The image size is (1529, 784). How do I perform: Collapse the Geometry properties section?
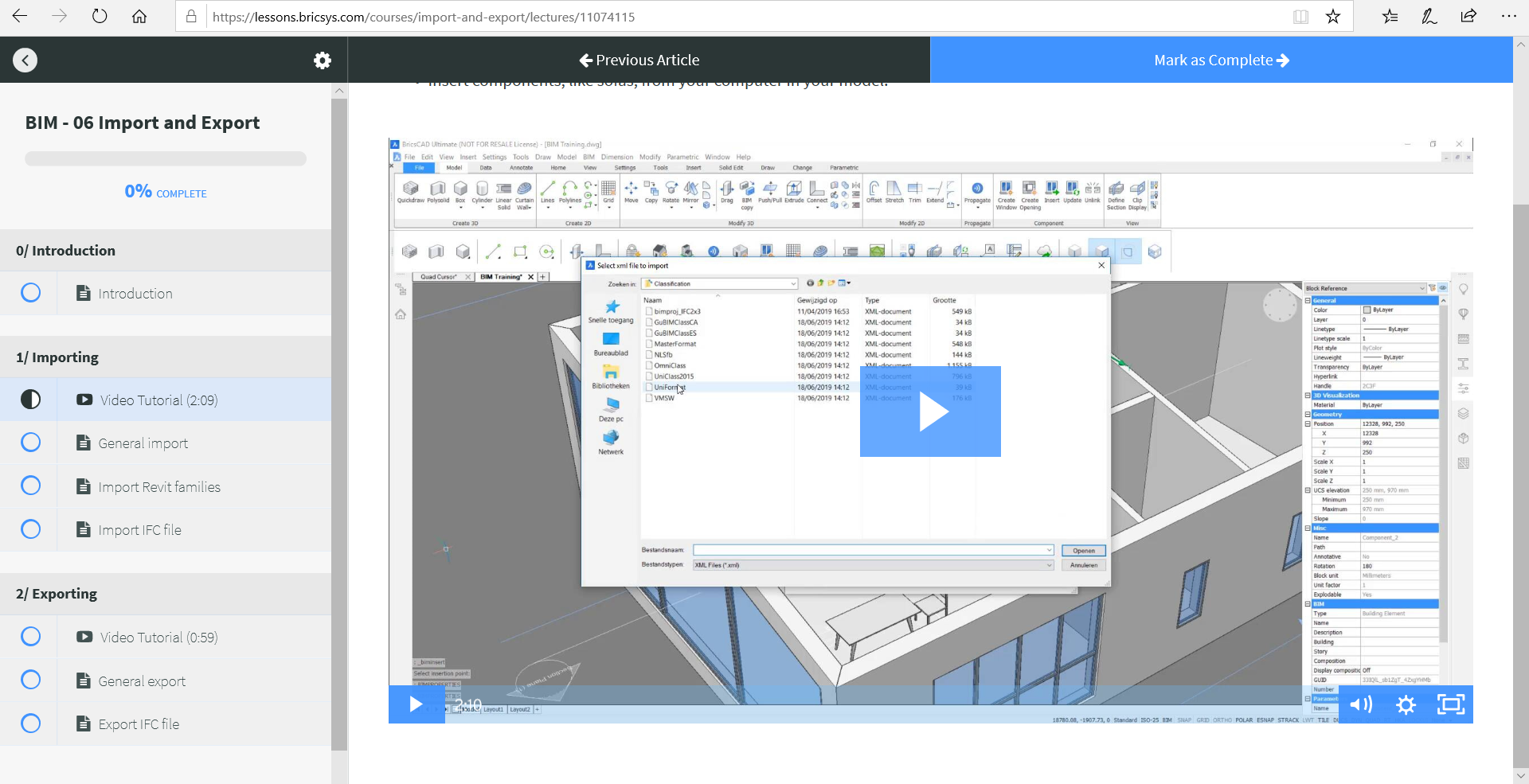click(1308, 415)
